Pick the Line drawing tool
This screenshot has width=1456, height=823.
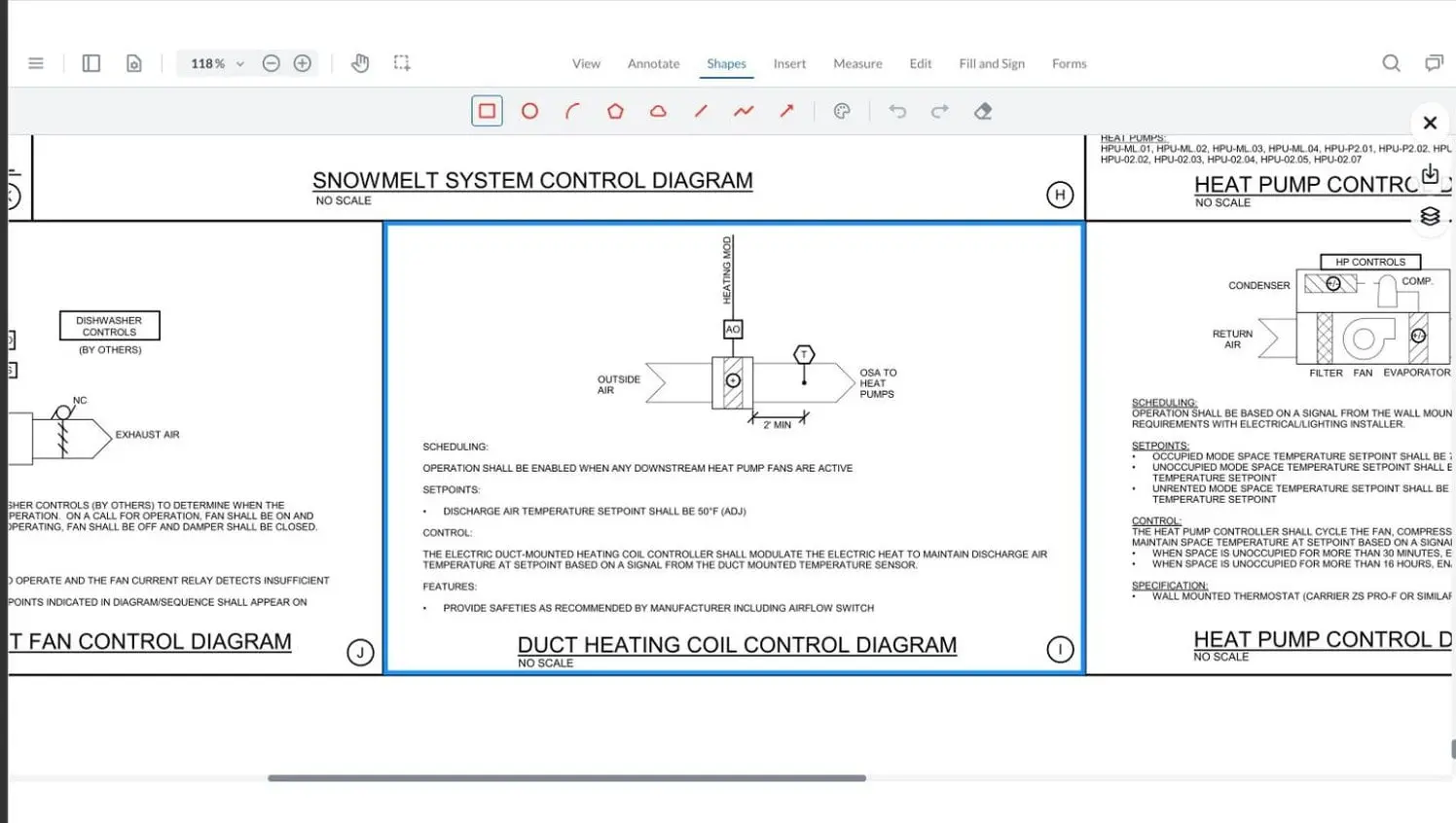(701, 111)
